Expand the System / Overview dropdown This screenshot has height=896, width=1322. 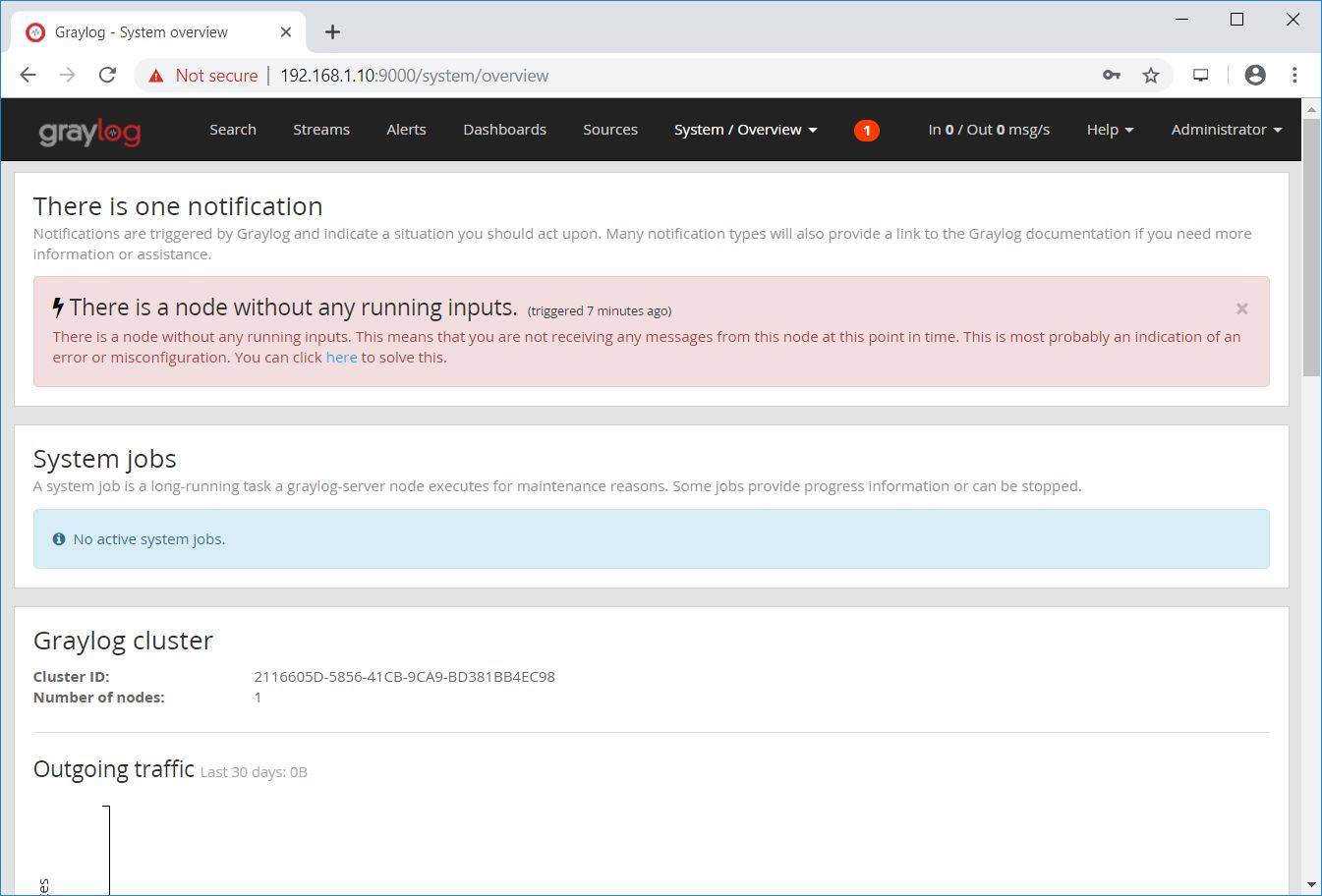coord(744,129)
